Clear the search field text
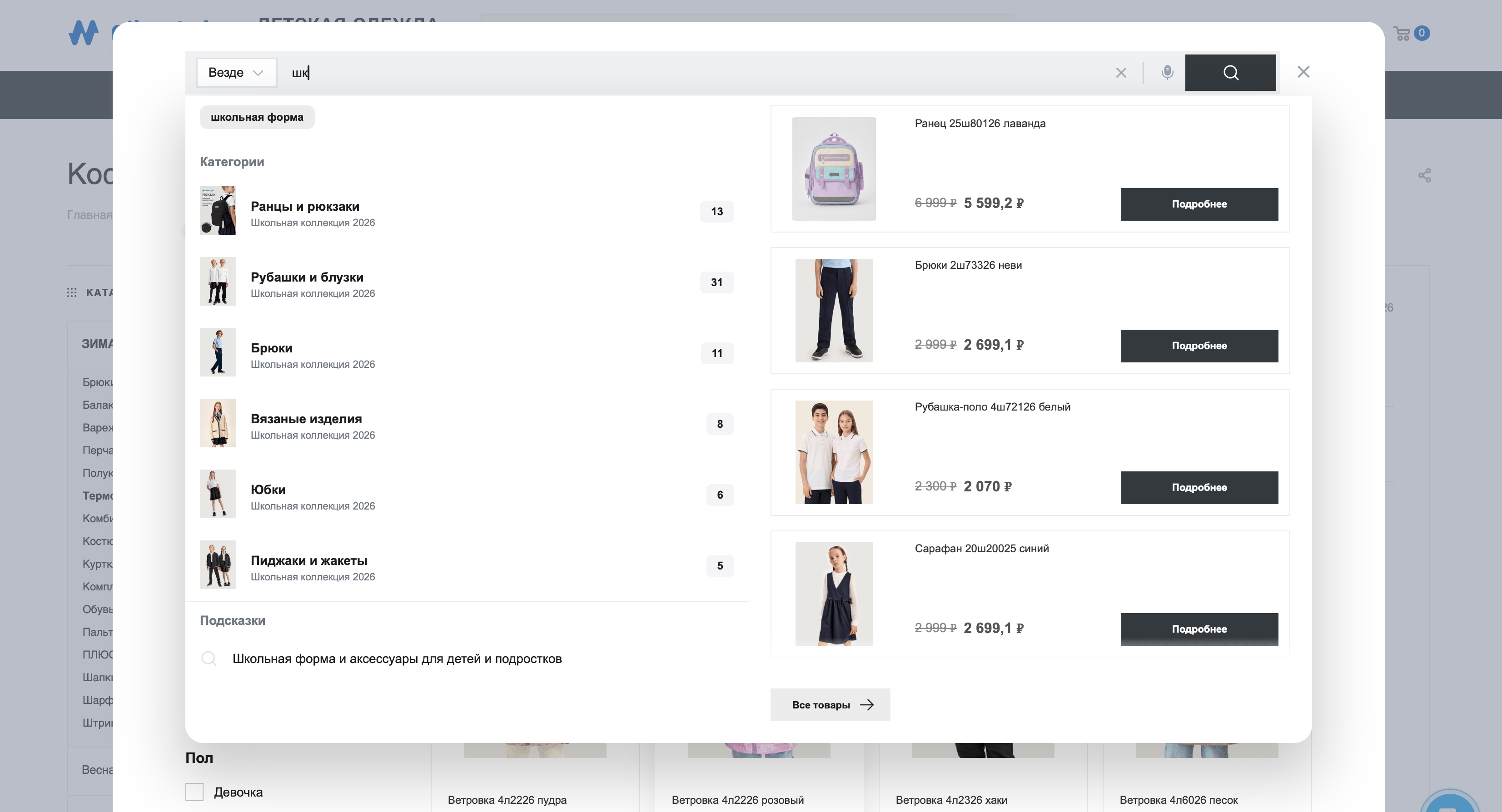This screenshot has width=1502, height=812. [1121, 73]
